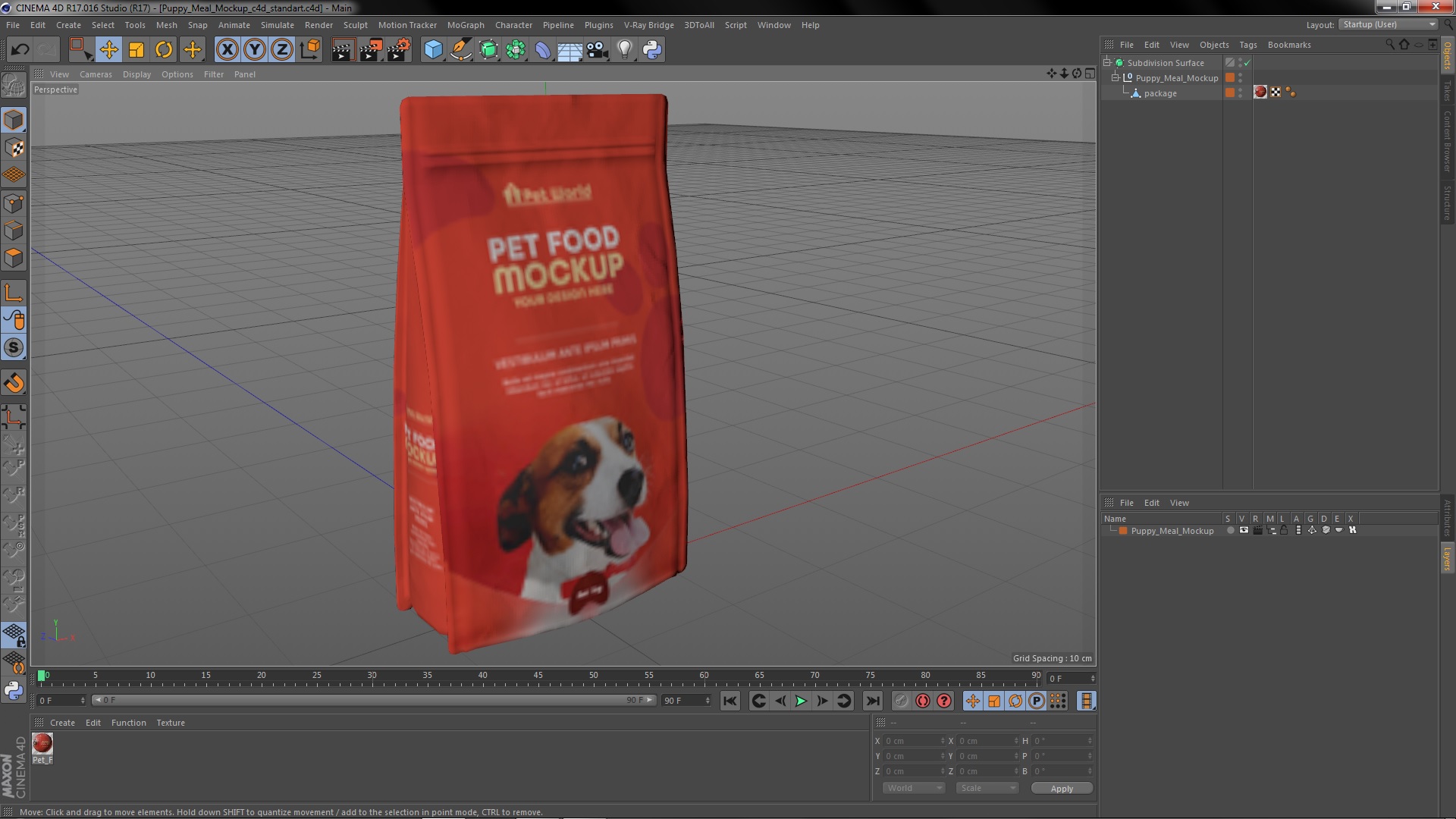The width and height of the screenshot is (1456, 819).
Task: Play animation forward
Action: click(x=801, y=701)
